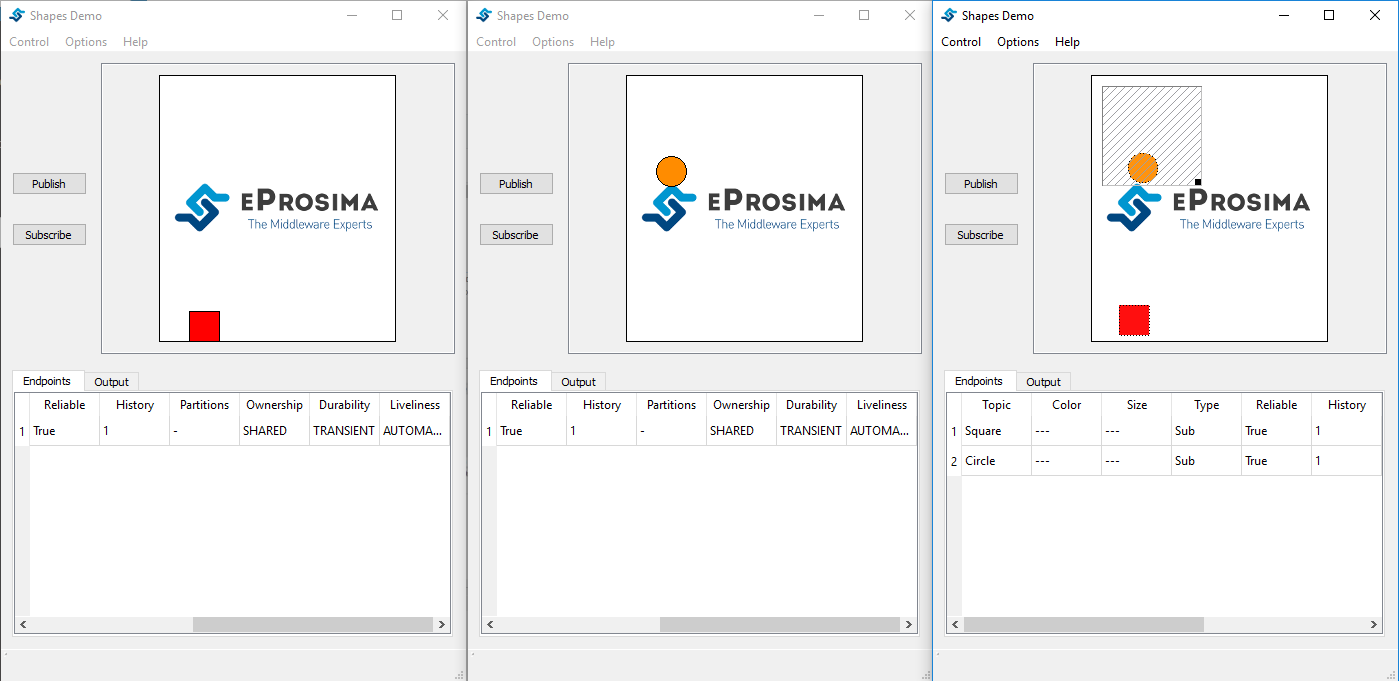Click Size column header in right window
The image size is (1399, 681).
[1136, 405]
